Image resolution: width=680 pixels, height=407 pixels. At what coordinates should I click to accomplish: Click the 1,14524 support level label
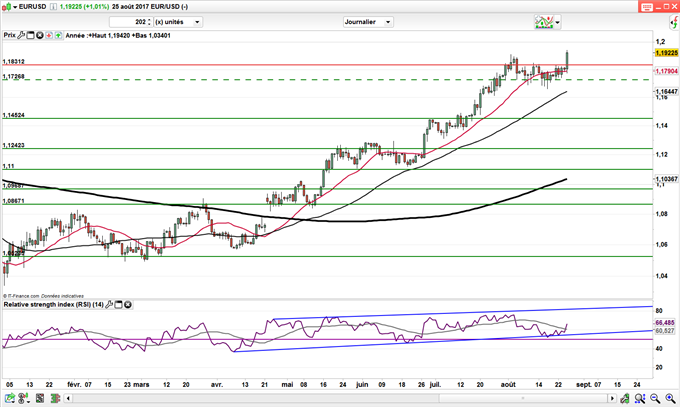[x=13, y=115]
